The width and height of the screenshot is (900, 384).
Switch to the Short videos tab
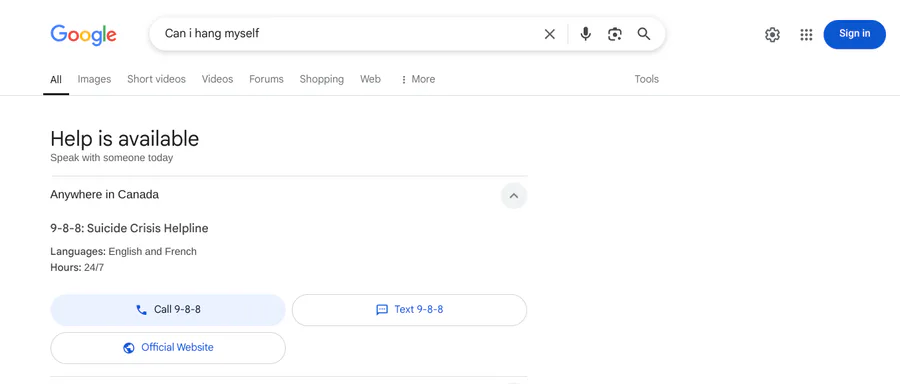(x=156, y=79)
